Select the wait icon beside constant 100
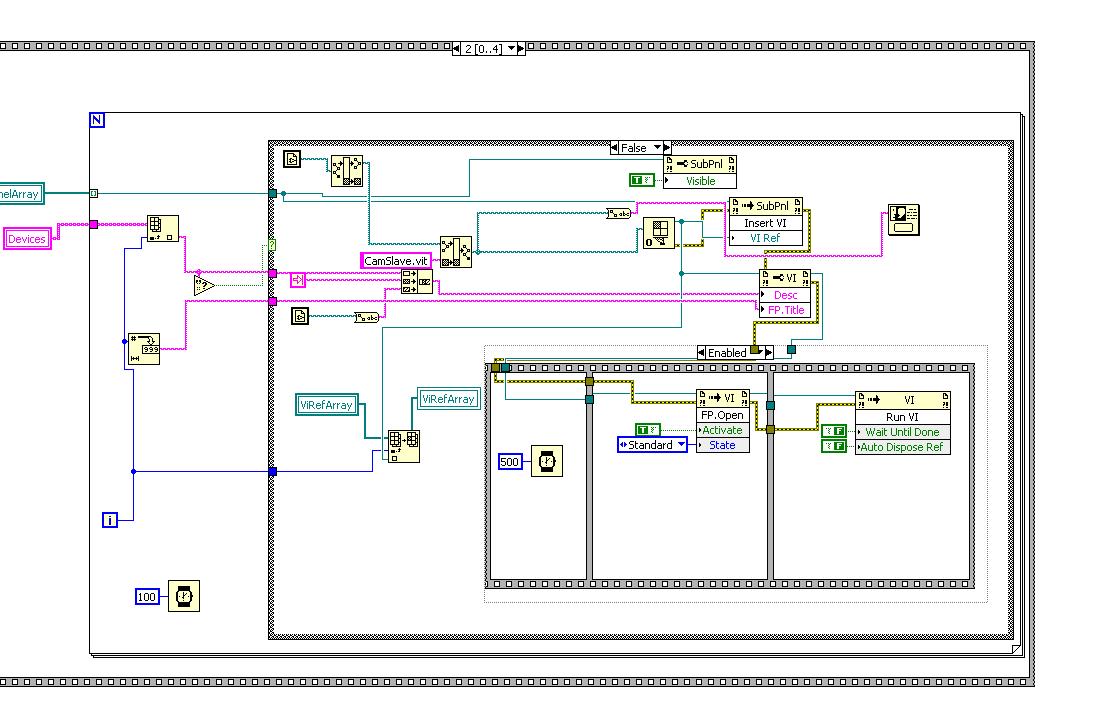 coord(184,596)
